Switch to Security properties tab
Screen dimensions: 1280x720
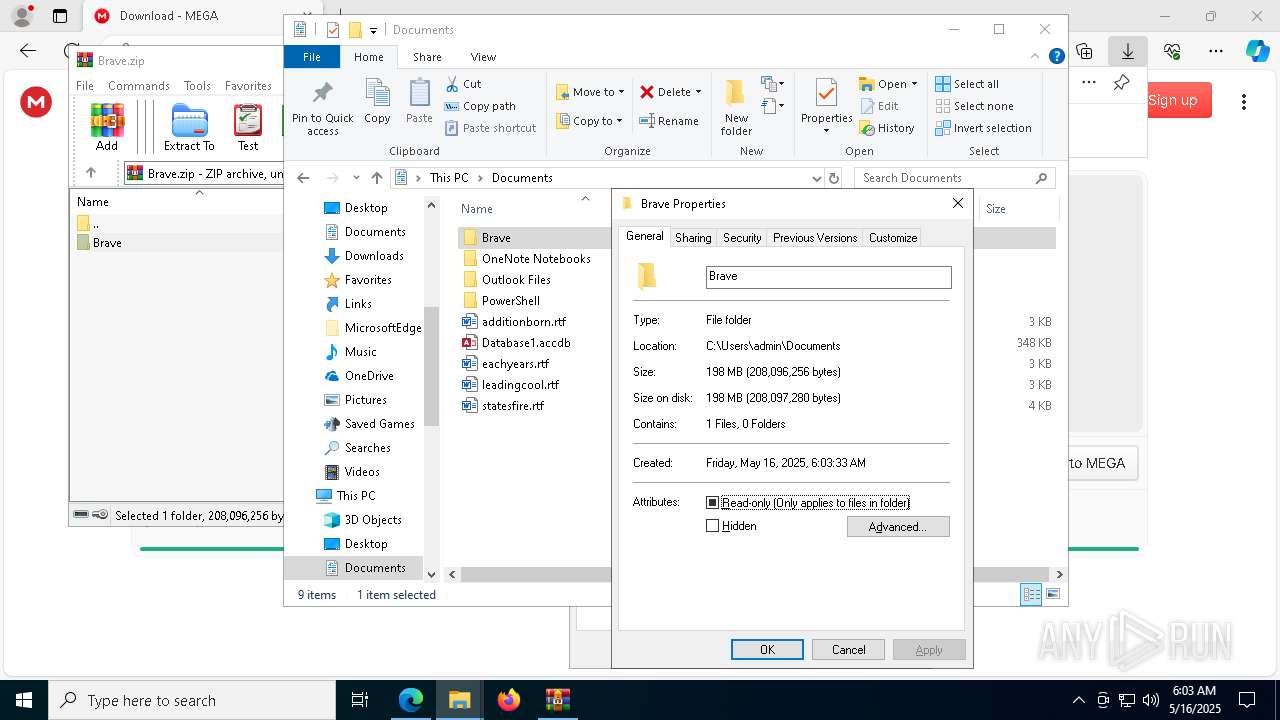tap(742, 238)
